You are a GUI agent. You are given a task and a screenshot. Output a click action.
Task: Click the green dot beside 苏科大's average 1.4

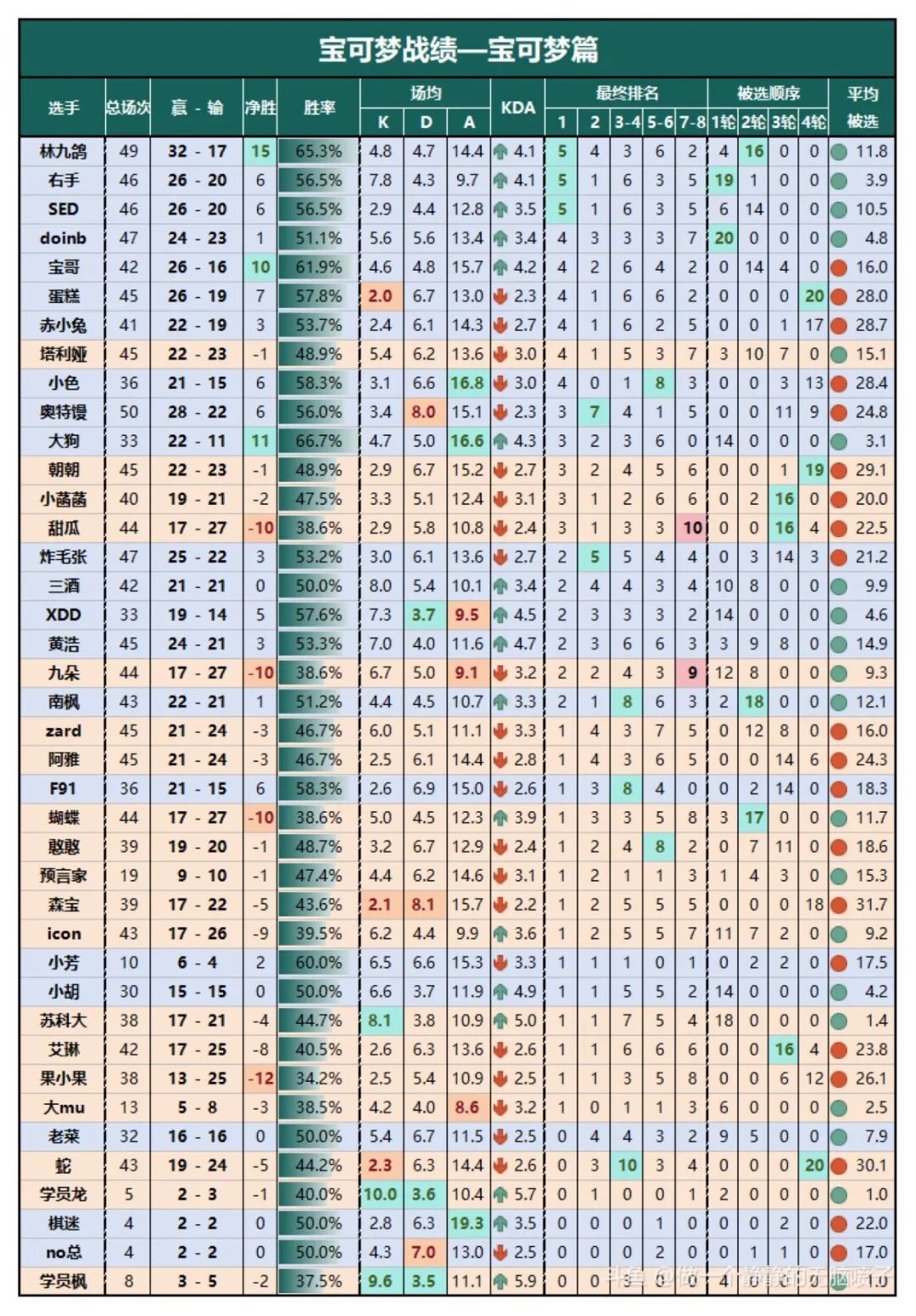pyautogui.click(x=839, y=1021)
